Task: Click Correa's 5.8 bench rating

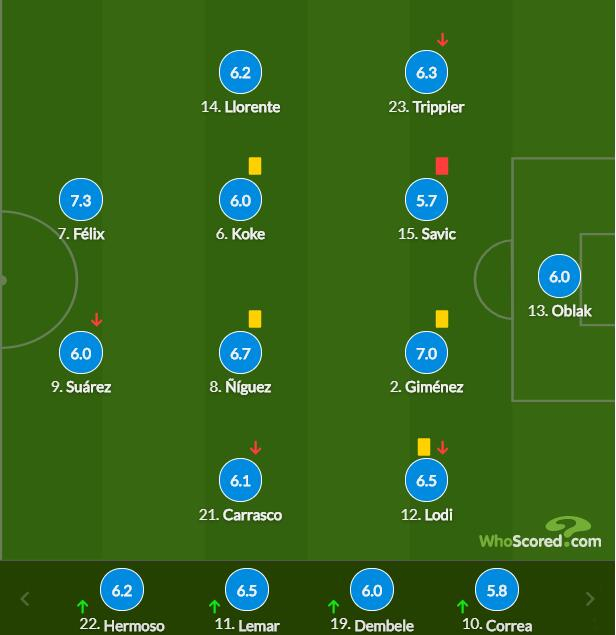Action: (x=497, y=591)
